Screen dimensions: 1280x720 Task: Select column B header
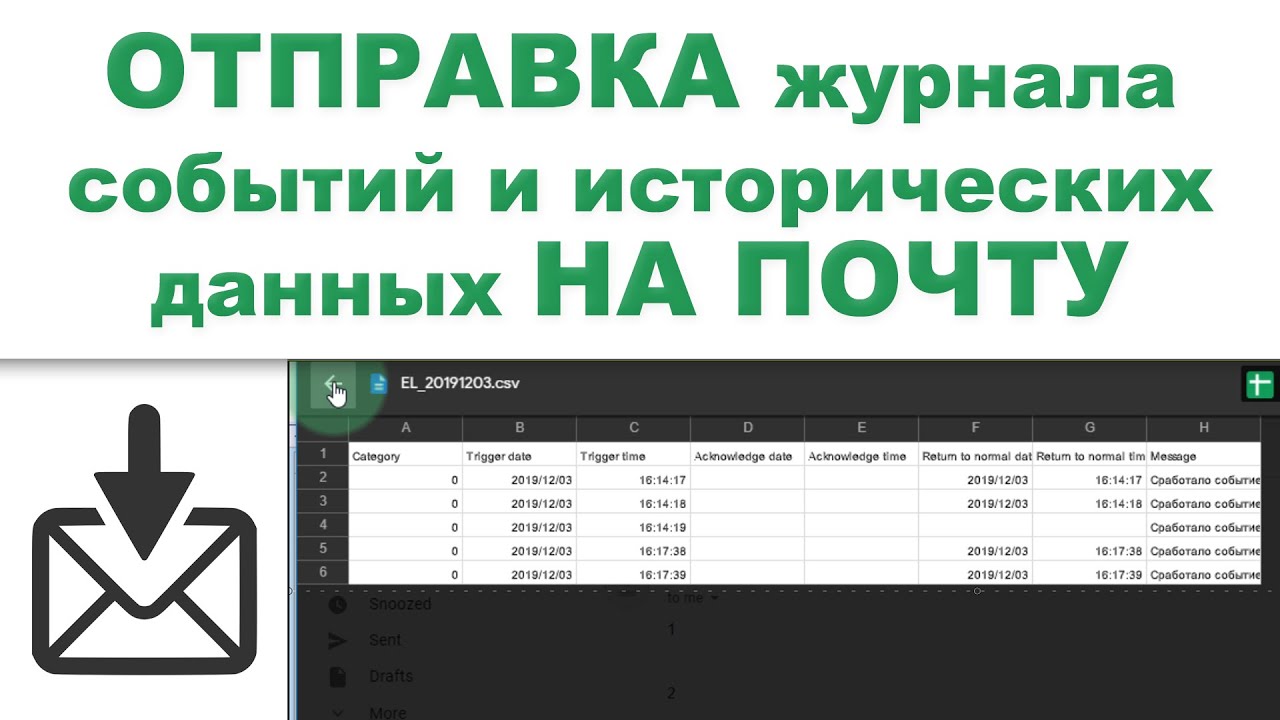[520, 428]
